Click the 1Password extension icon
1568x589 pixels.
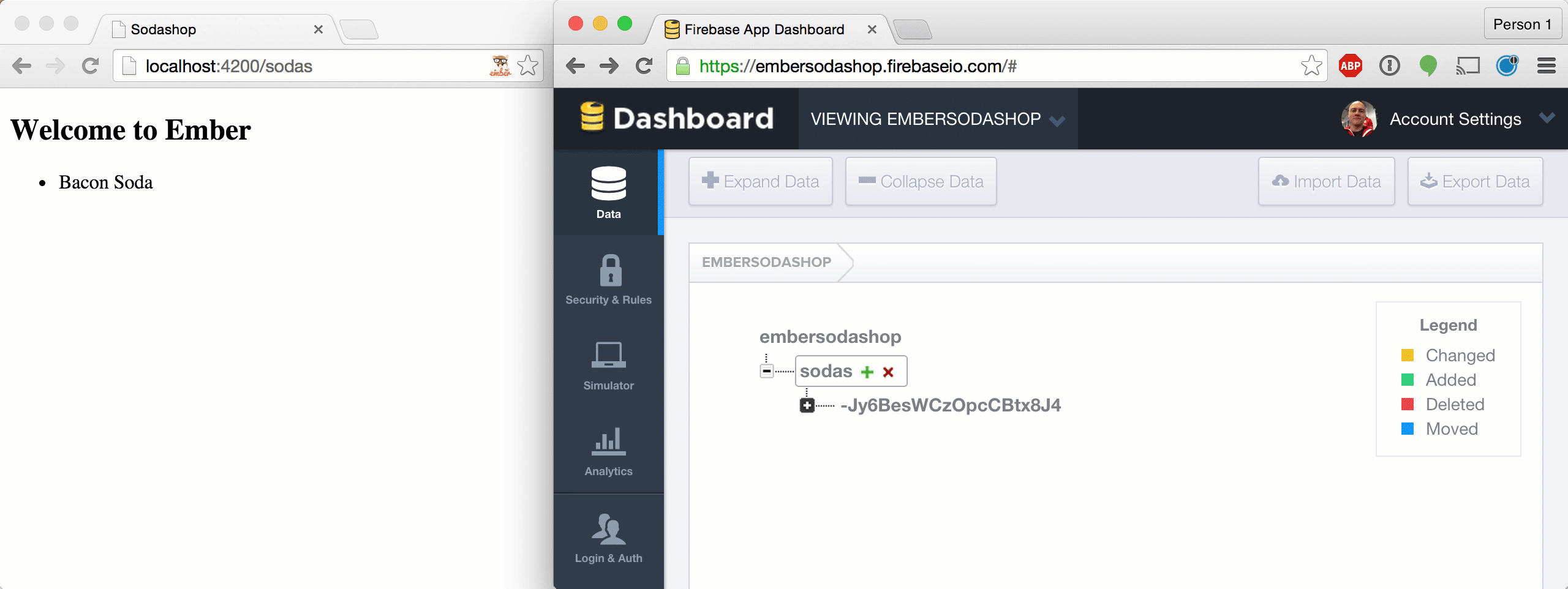(x=1389, y=66)
